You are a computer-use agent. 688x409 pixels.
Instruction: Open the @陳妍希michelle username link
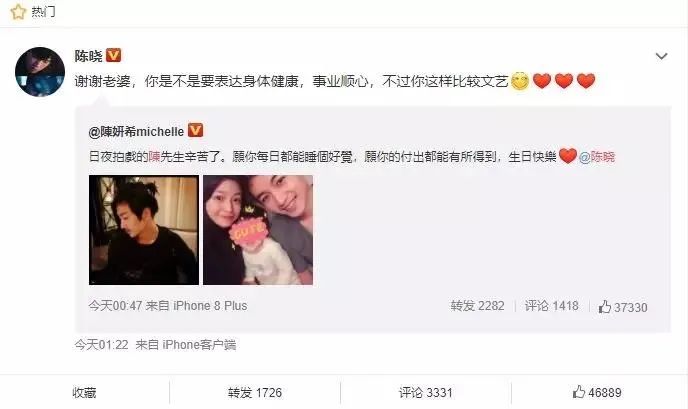pos(136,131)
